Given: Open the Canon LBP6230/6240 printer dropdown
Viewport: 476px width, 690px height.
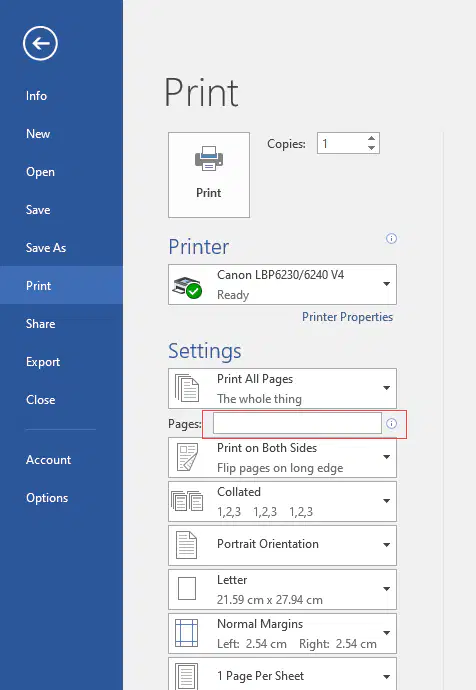Looking at the screenshot, I should click(x=282, y=284).
